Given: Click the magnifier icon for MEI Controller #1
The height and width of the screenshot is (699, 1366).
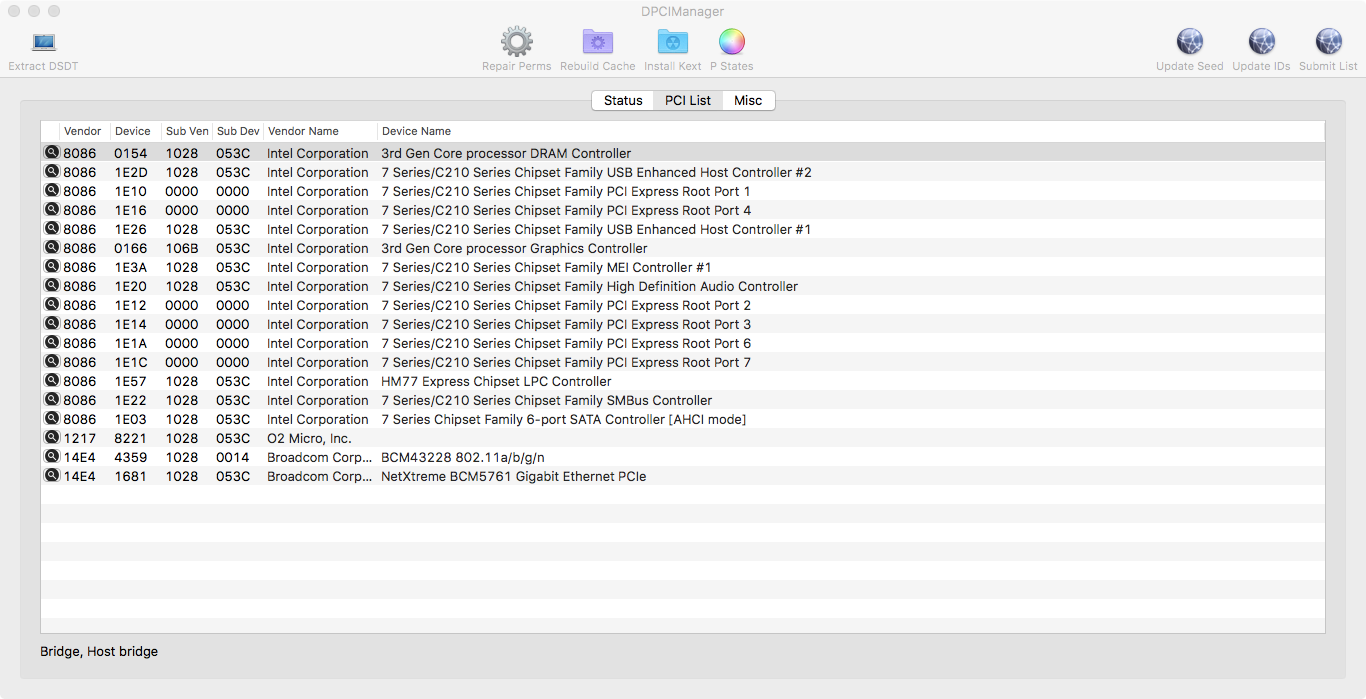Looking at the screenshot, I should pyautogui.click(x=52, y=266).
